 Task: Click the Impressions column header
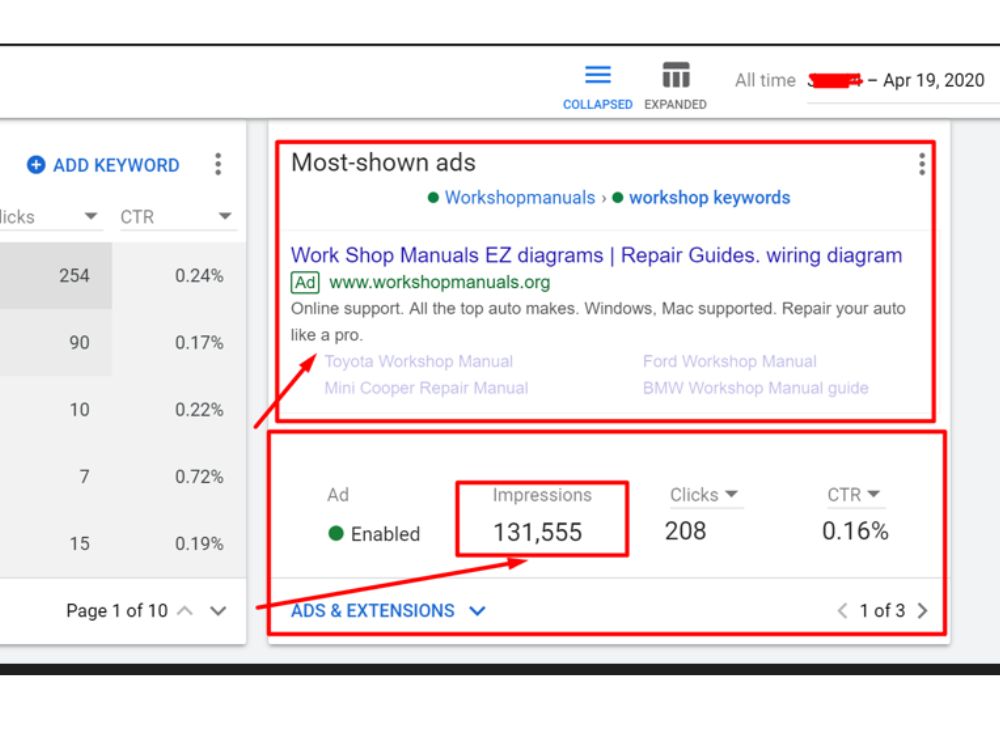point(542,495)
